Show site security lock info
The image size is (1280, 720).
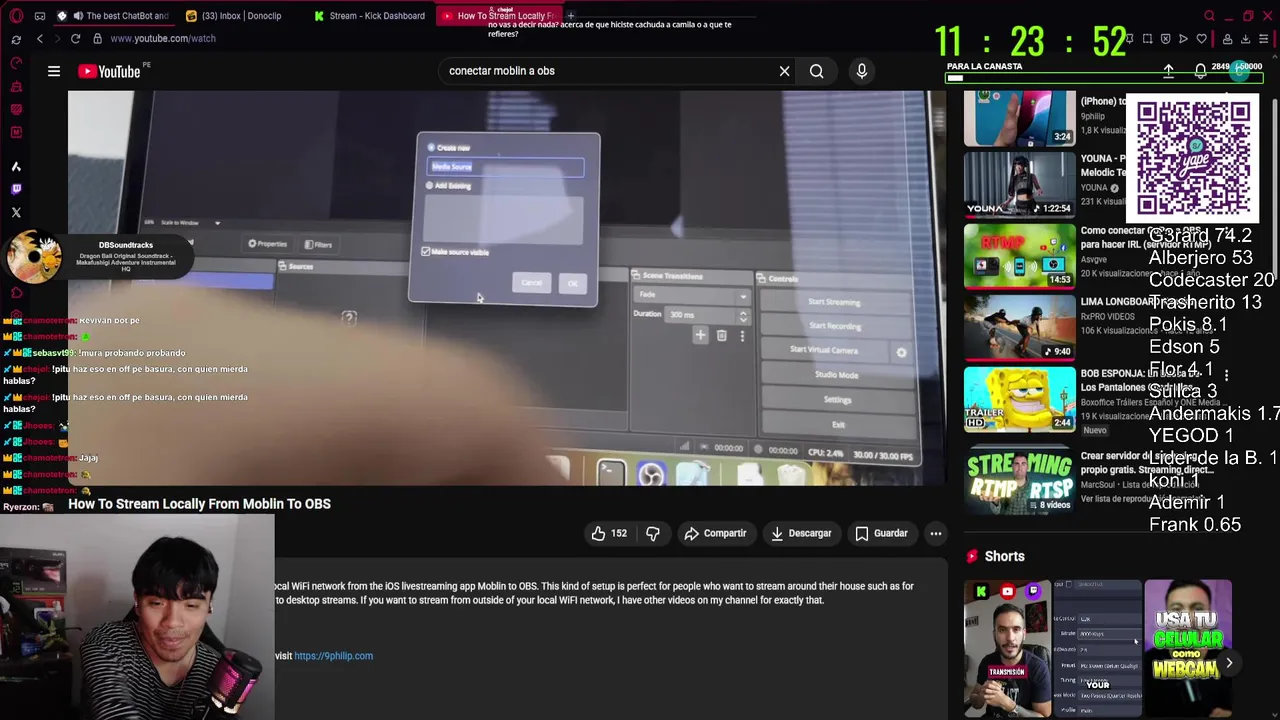(x=97, y=38)
